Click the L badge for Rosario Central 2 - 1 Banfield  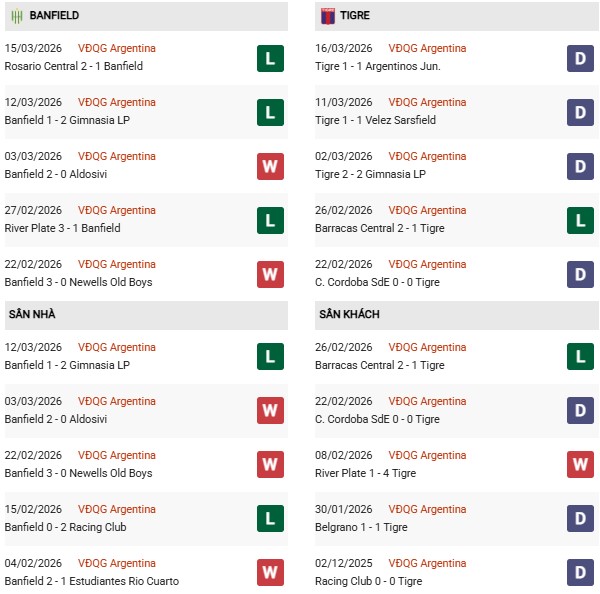tap(270, 58)
